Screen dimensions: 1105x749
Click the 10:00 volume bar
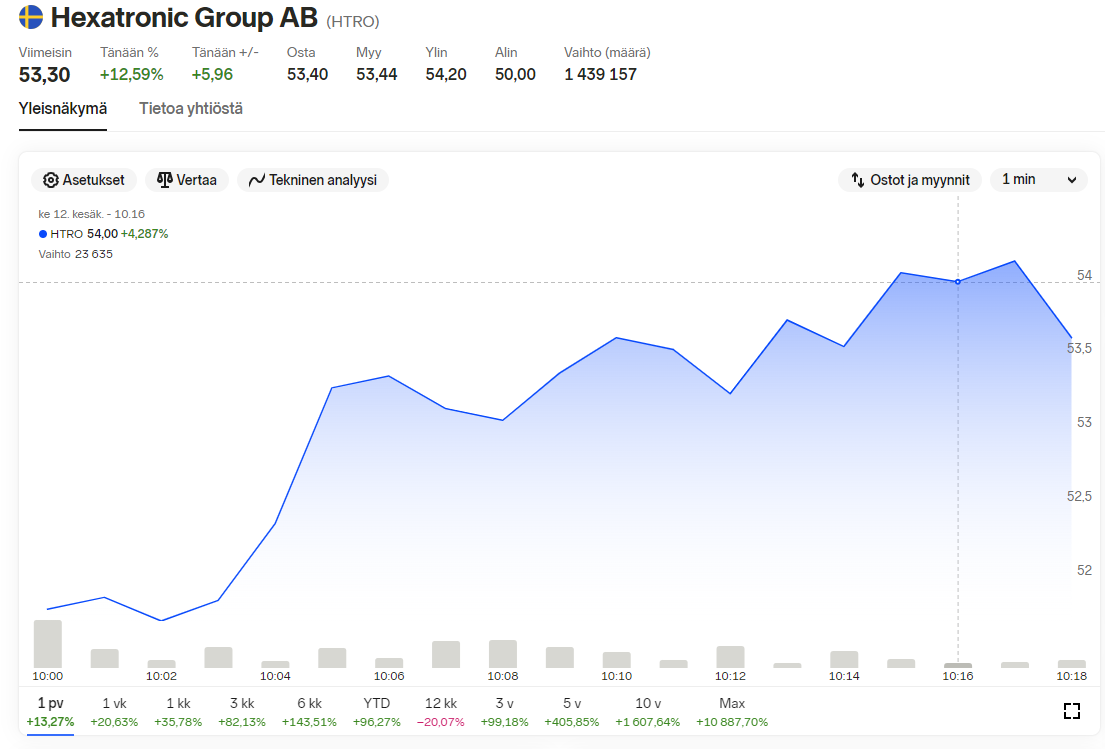click(x=48, y=644)
